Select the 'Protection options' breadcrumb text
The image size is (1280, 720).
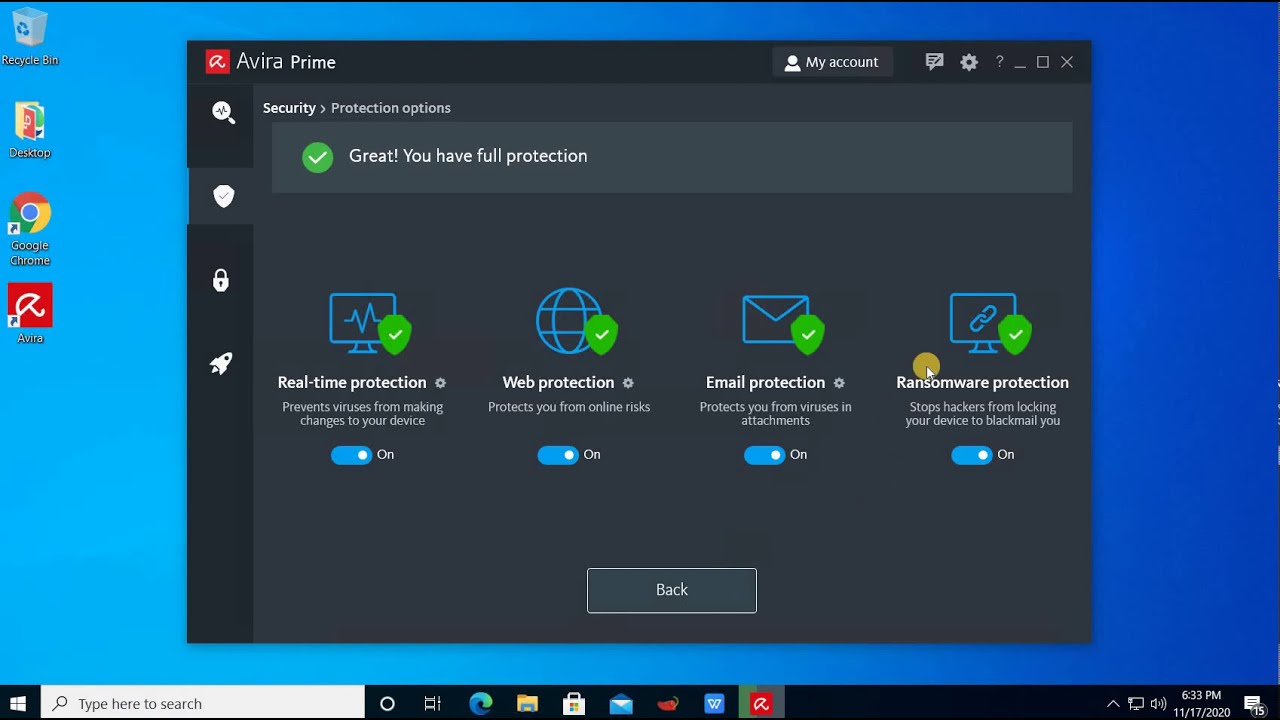coord(391,108)
